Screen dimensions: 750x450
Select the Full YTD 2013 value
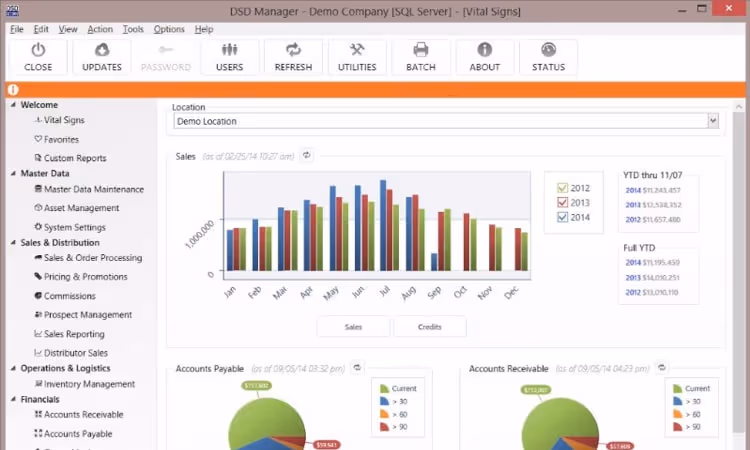pyautogui.click(x=661, y=277)
